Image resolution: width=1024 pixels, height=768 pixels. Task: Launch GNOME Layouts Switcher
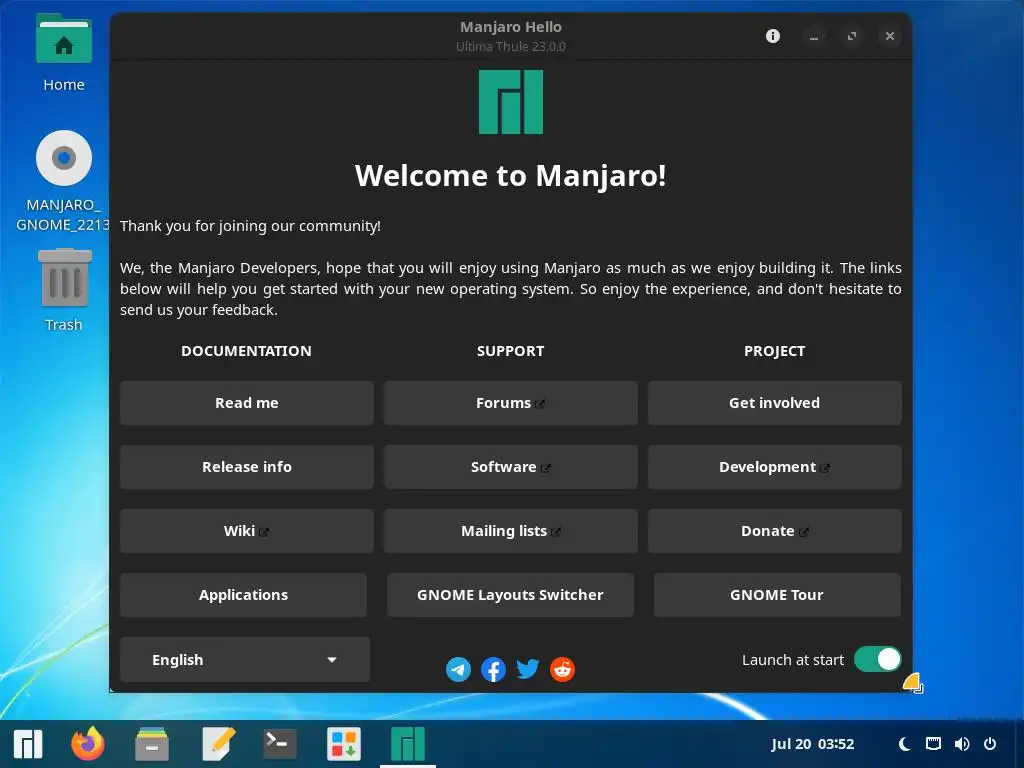[x=511, y=595]
